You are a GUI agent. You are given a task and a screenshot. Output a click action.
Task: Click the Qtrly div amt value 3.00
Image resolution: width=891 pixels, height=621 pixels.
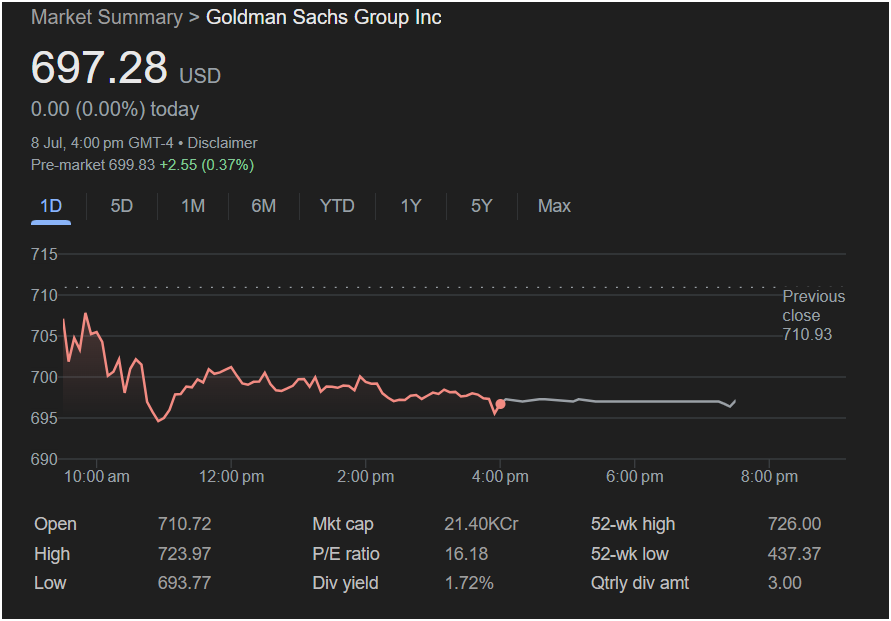pyautogui.click(x=785, y=582)
